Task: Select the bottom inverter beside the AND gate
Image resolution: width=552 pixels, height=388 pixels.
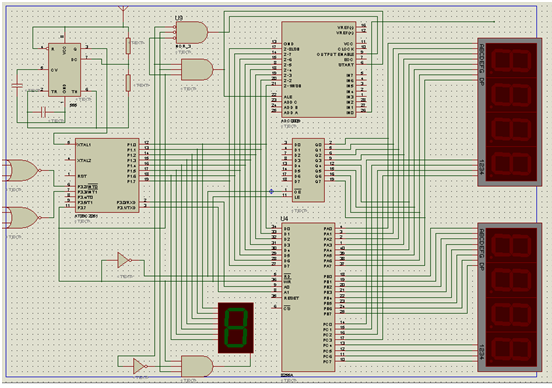Action: 140,366
